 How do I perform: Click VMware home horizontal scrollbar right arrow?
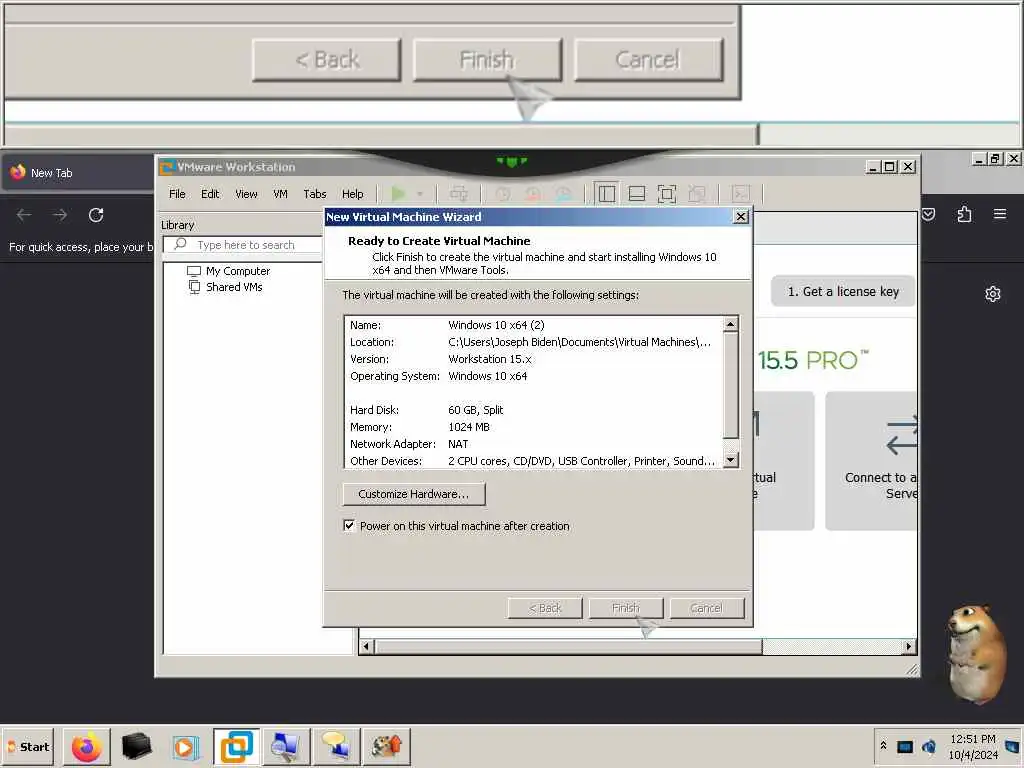[x=908, y=647]
